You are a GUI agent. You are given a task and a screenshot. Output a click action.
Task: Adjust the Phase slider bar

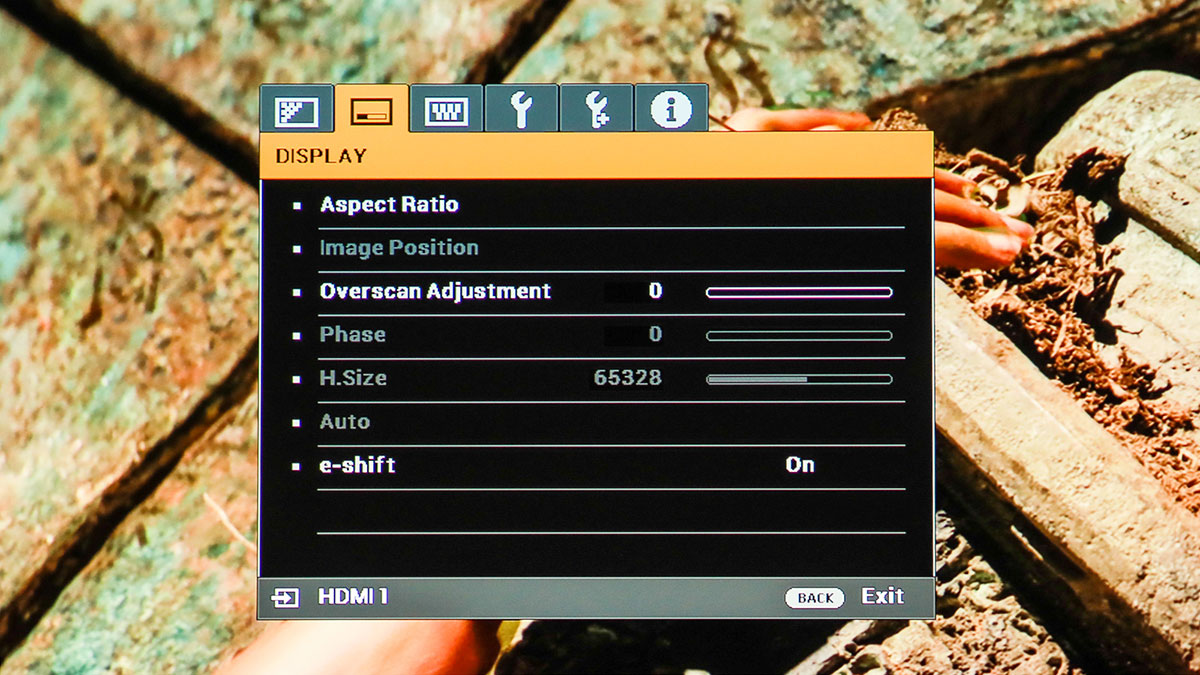pyautogui.click(x=799, y=336)
